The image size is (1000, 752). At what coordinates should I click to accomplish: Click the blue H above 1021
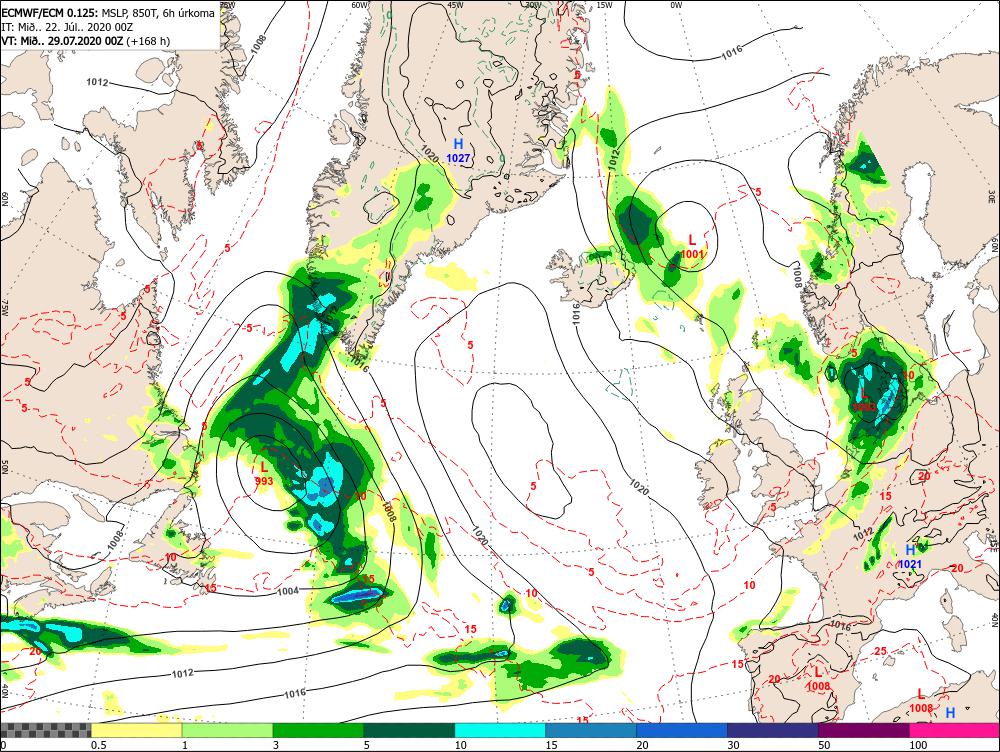(x=910, y=550)
